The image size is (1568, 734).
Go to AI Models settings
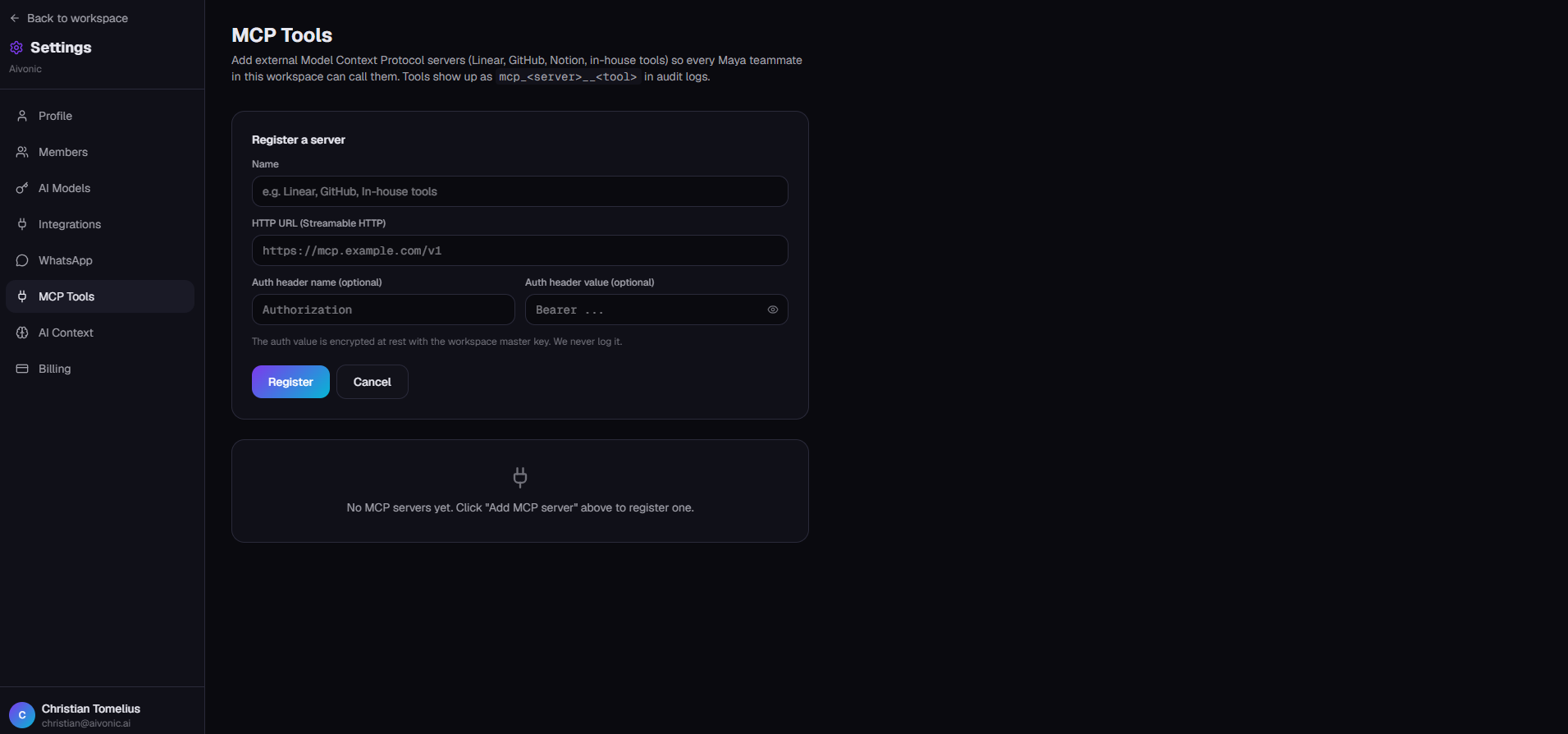100,188
